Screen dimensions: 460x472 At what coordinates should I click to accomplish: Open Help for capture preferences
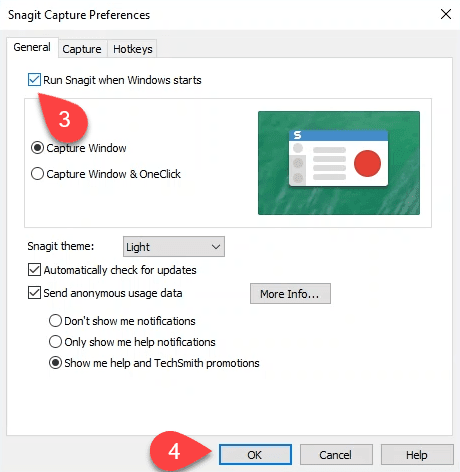tap(417, 454)
